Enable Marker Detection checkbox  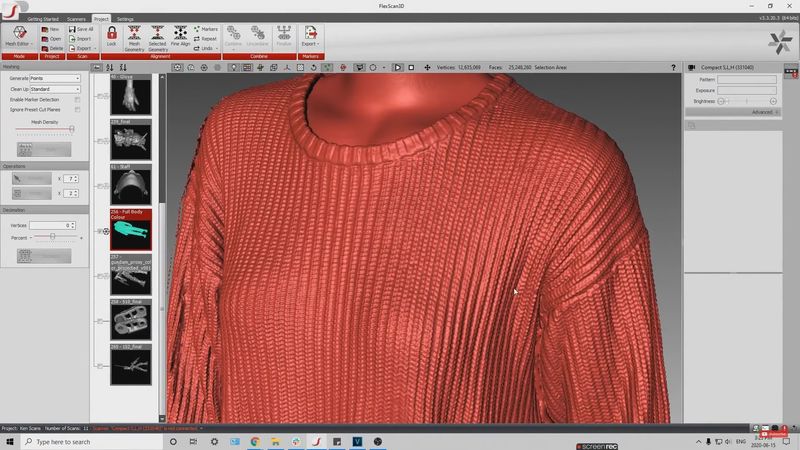tap(78, 100)
